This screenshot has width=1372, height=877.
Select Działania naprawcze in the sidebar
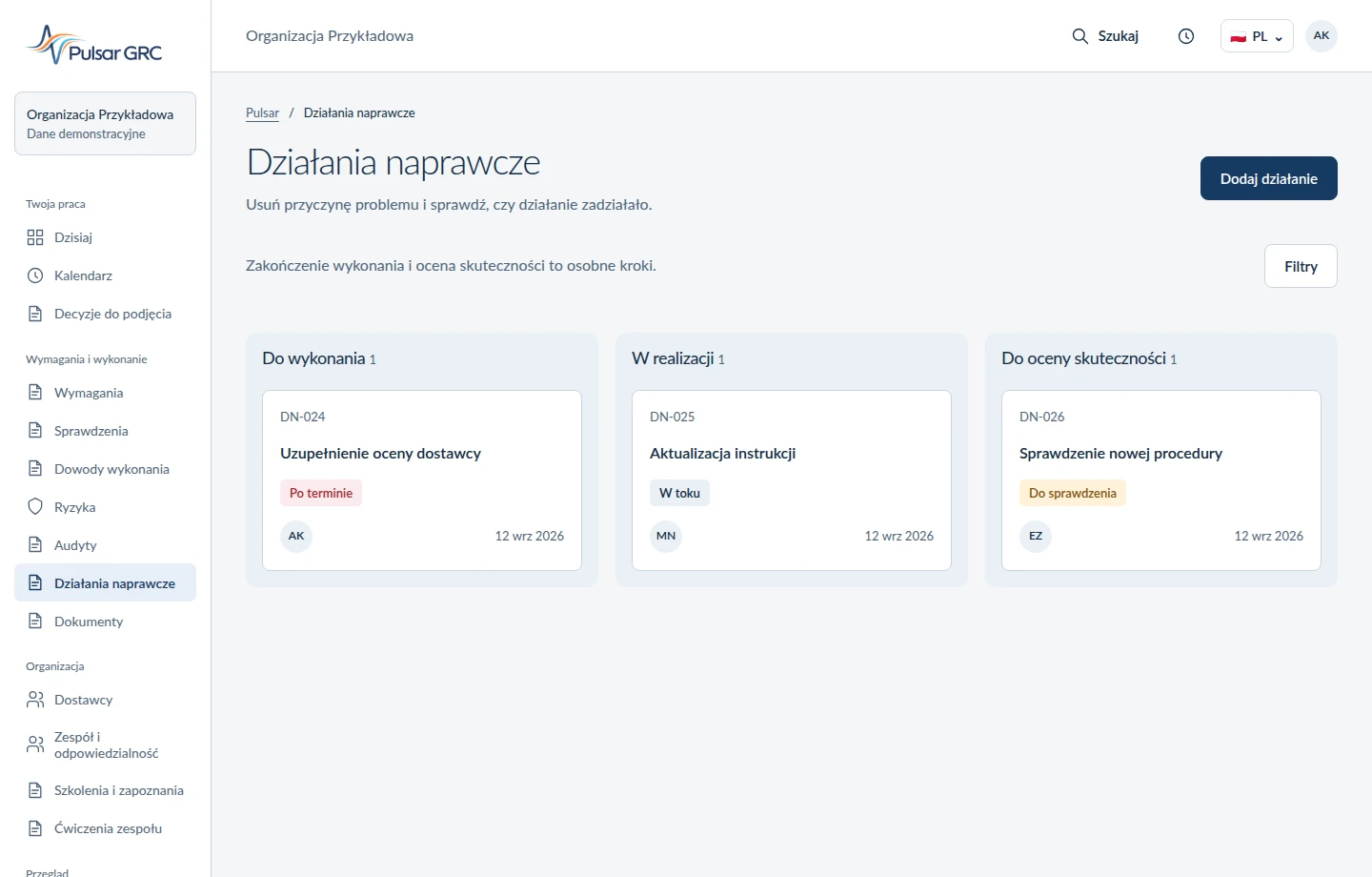coord(105,582)
